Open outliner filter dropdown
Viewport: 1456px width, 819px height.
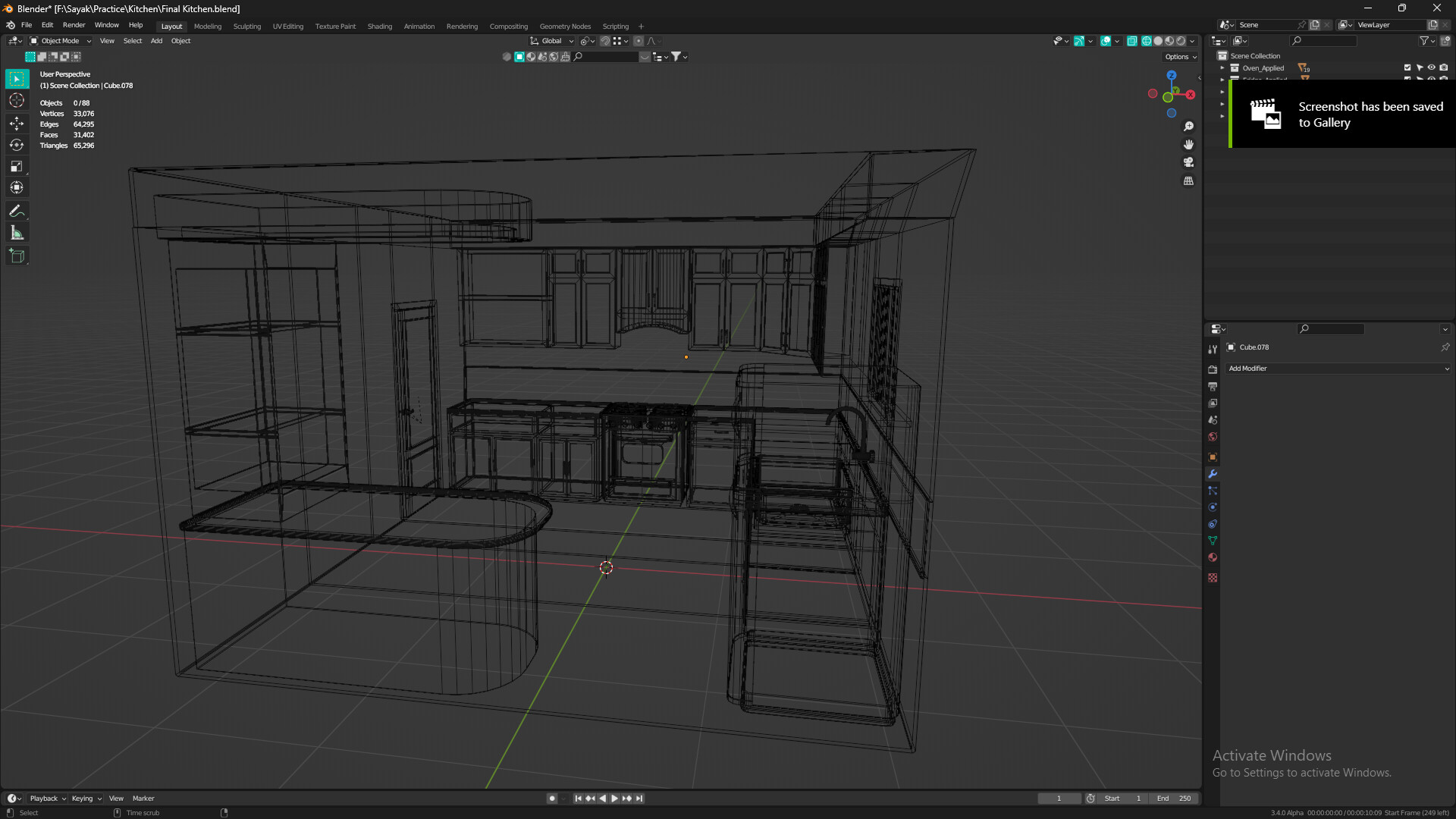(x=1426, y=41)
